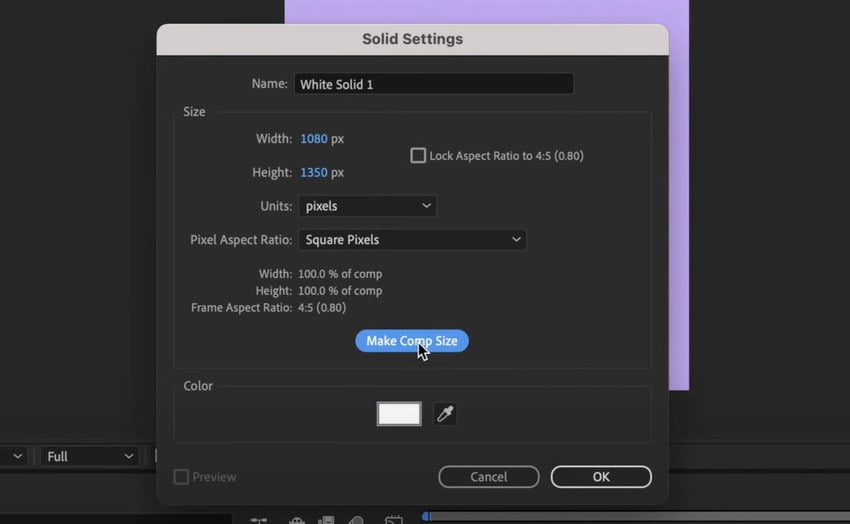Click the Size group label

pos(194,112)
